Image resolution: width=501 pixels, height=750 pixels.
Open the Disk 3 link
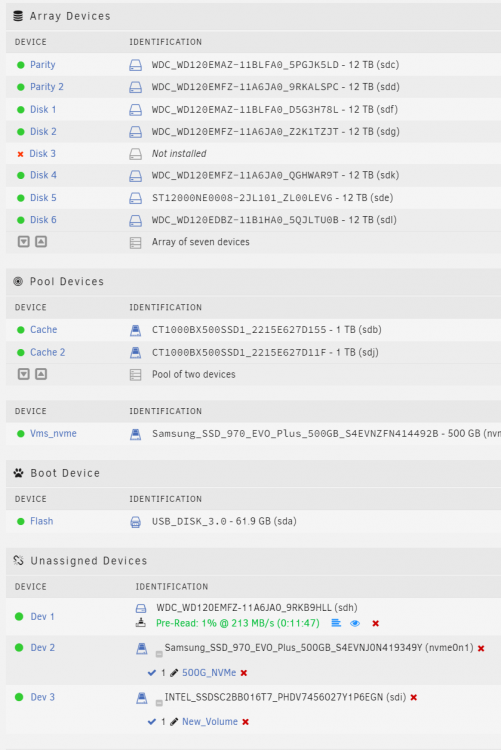point(43,154)
